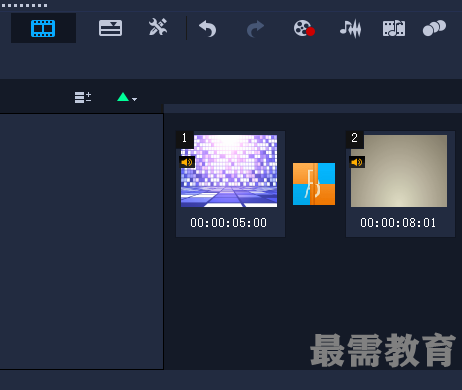
Task: Toggle audio icon on clip 1
Action: 187,162
